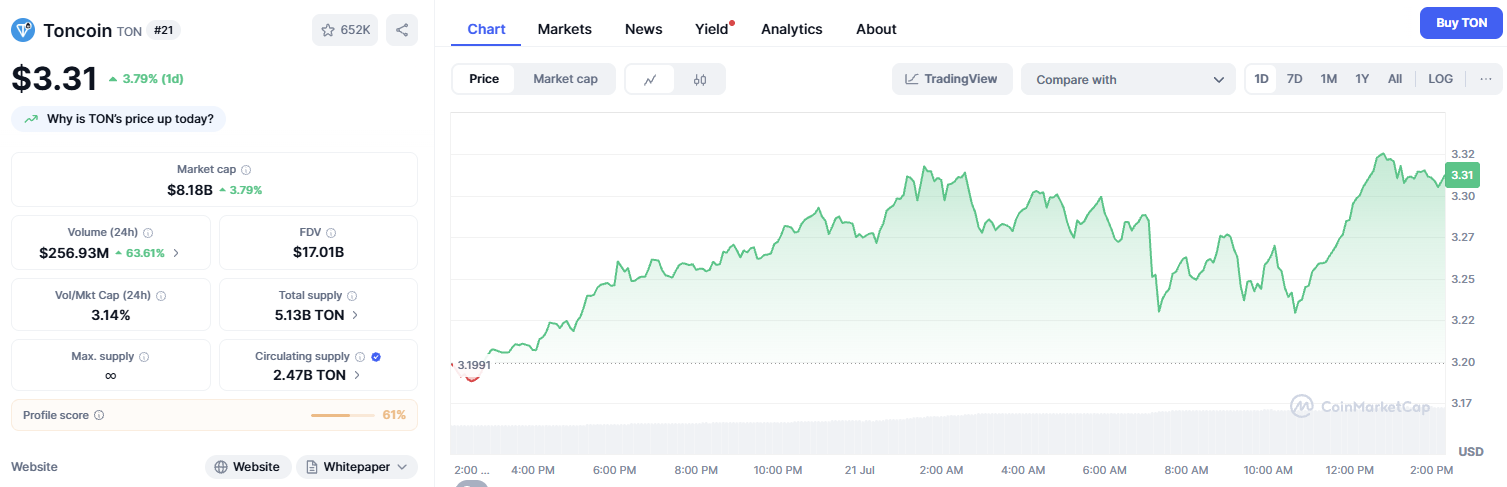Open the Chart tab

(486, 29)
